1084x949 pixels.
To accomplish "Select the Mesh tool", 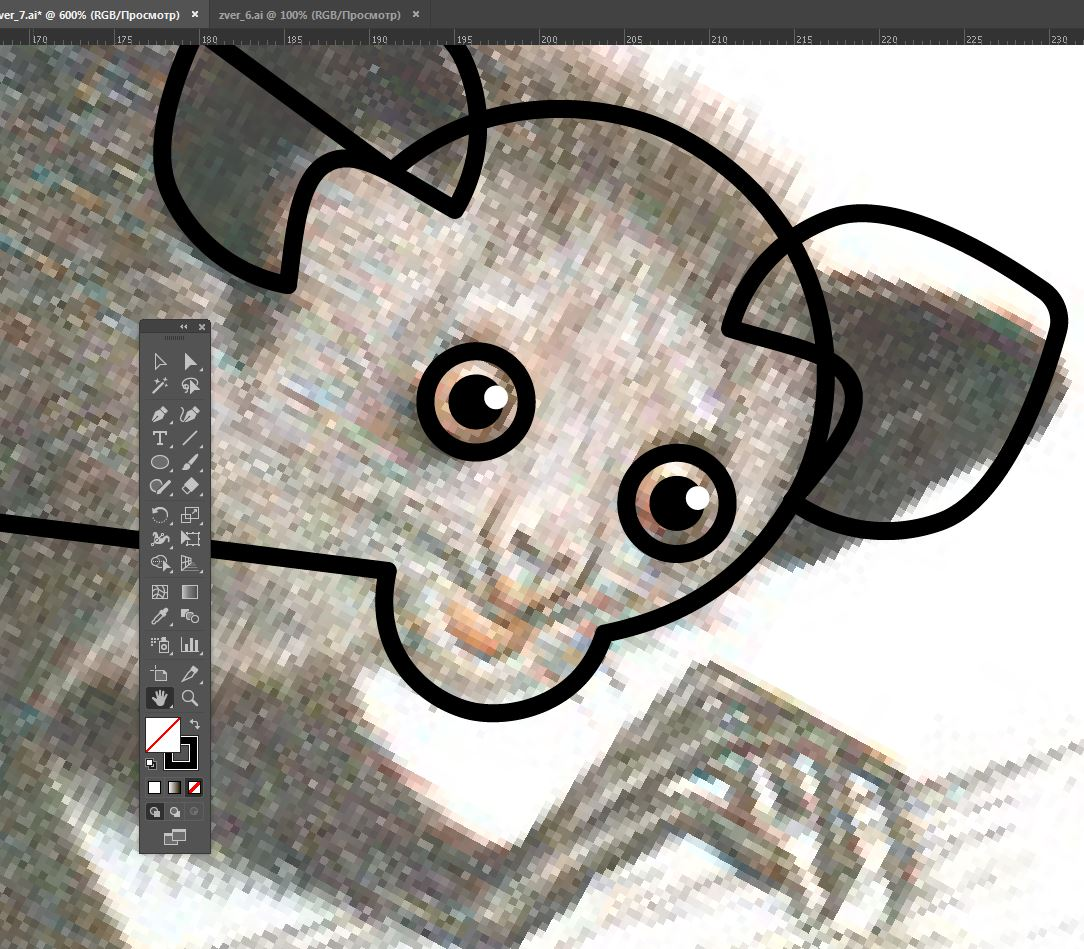I will point(160,592).
